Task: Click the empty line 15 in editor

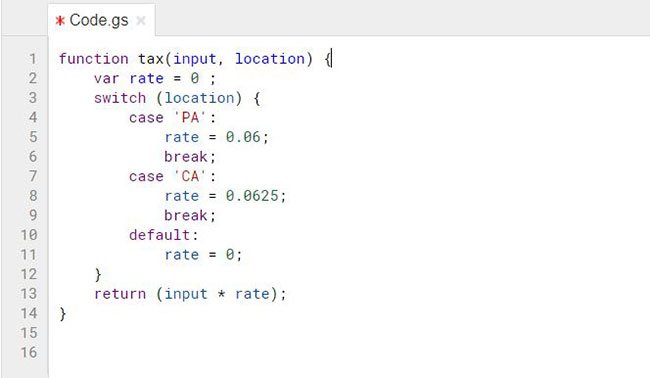Action: tap(348, 333)
